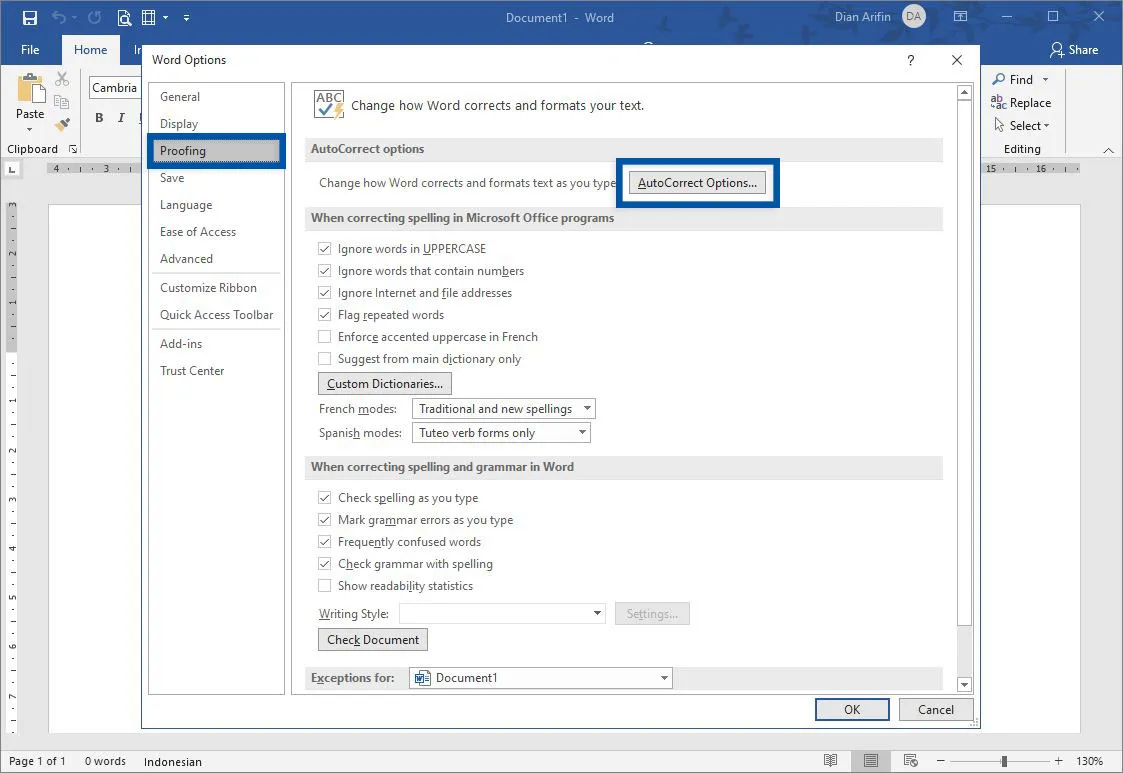The height and width of the screenshot is (773, 1123).
Task: Open the French modes dropdown
Action: pyautogui.click(x=585, y=408)
